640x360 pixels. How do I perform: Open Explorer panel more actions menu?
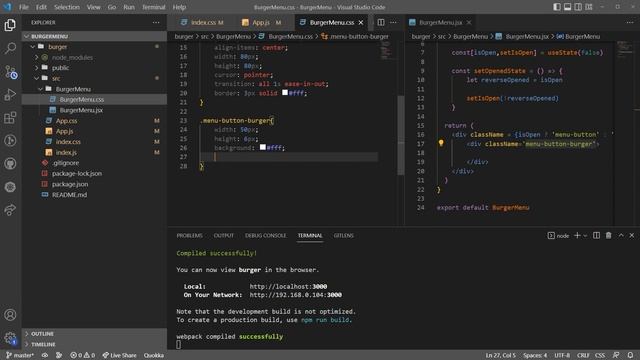[x=156, y=22]
